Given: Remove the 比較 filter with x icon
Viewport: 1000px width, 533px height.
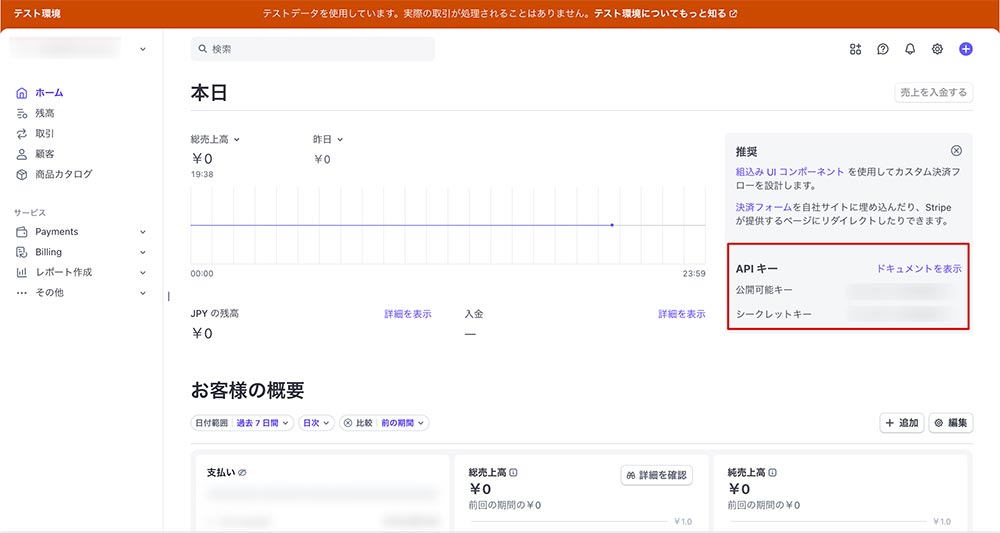Looking at the screenshot, I should tap(348, 423).
